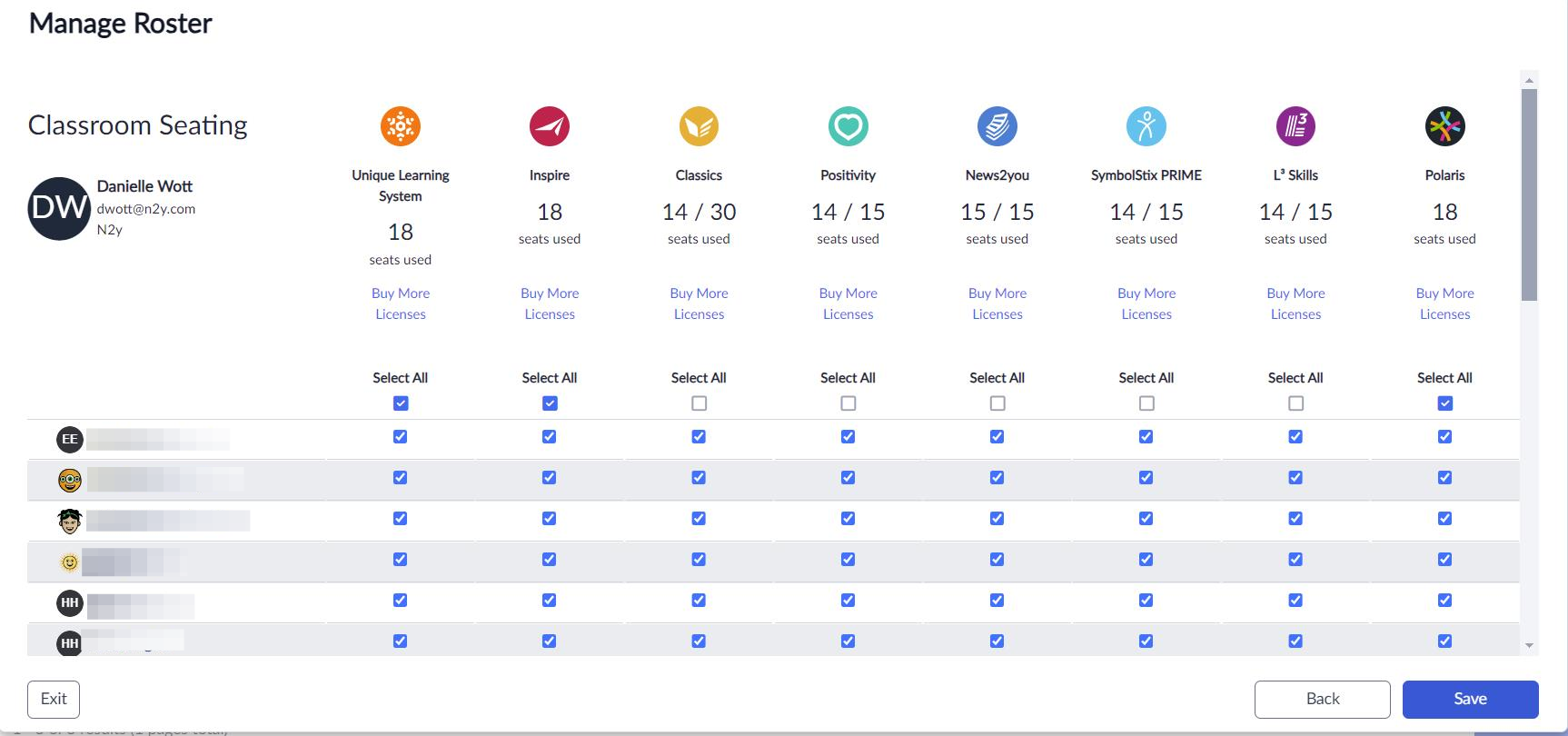Viewport: 1568px width, 736px height.
Task: Uncheck Polaris for the EE student
Action: pos(1444,437)
